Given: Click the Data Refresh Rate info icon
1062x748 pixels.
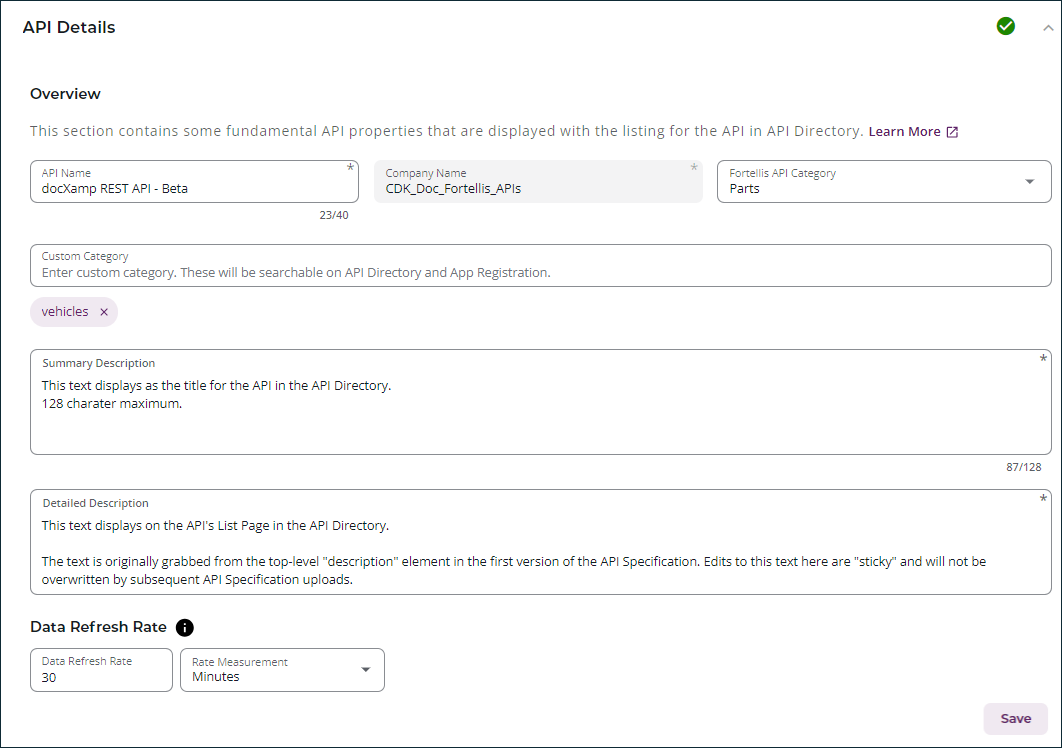Looking at the screenshot, I should pyautogui.click(x=184, y=627).
